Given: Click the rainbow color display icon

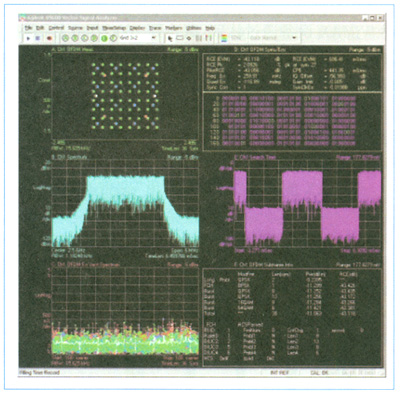Looking at the screenshot, I should (x=224, y=38).
